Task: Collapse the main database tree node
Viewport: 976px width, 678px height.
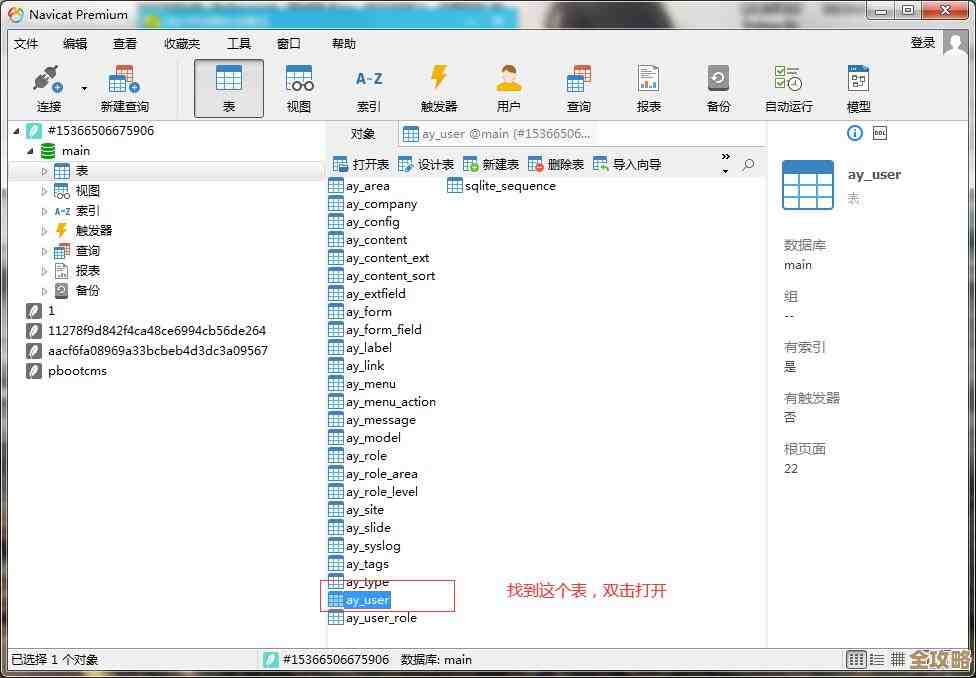Action: 30,151
